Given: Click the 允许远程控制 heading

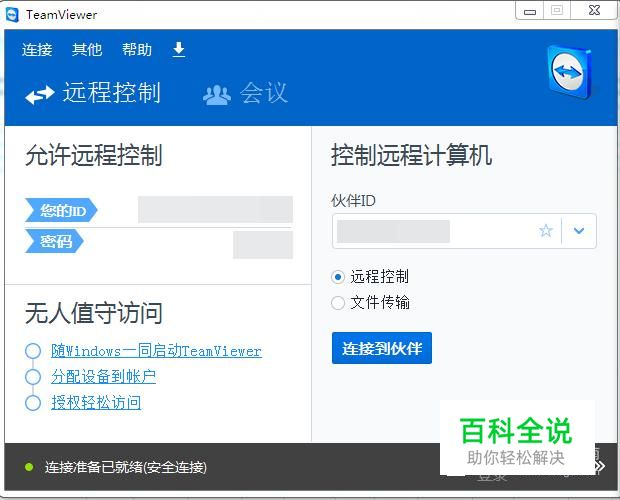Looking at the screenshot, I should (94, 155).
